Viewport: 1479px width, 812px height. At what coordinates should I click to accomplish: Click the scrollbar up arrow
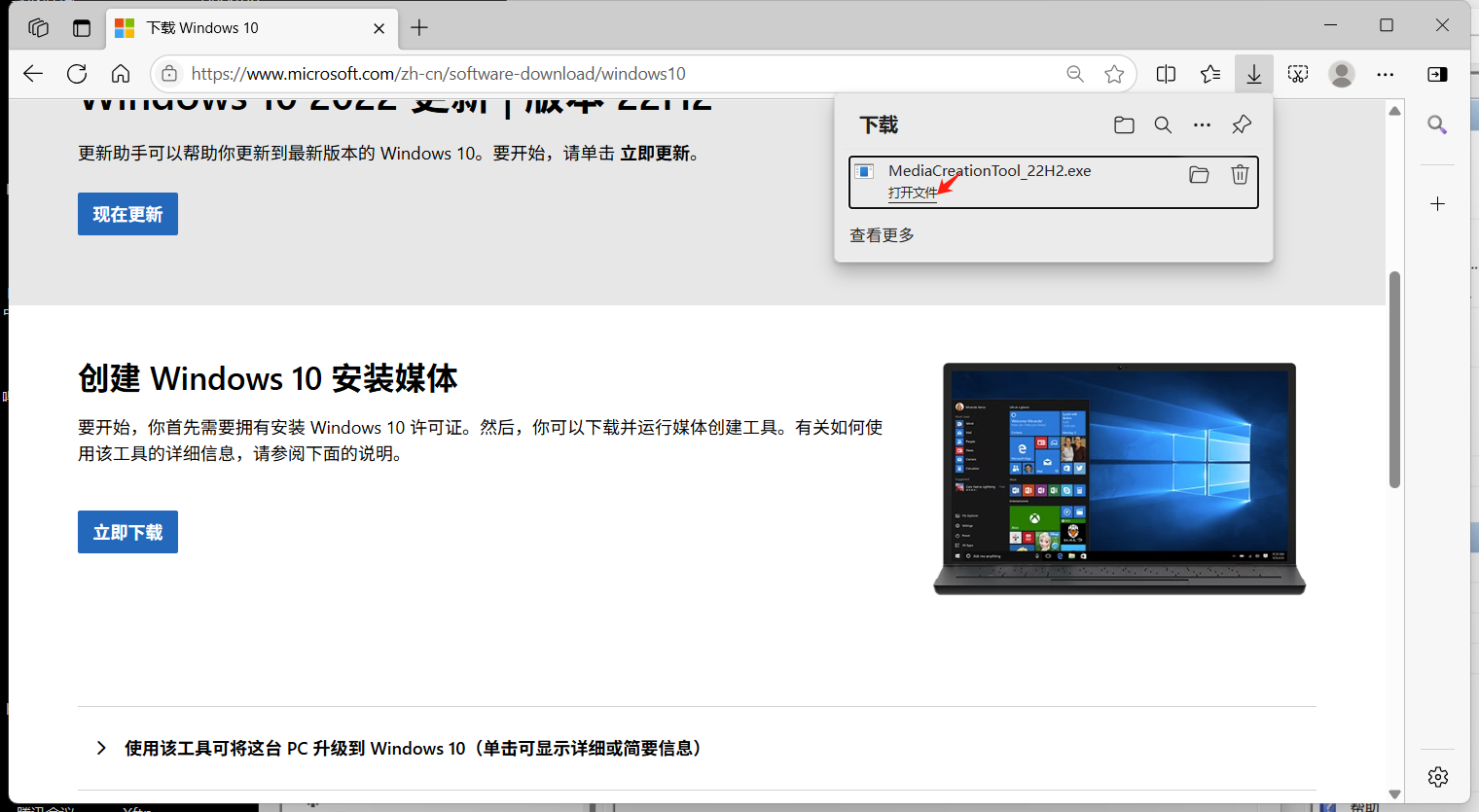[x=1394, y=111]
